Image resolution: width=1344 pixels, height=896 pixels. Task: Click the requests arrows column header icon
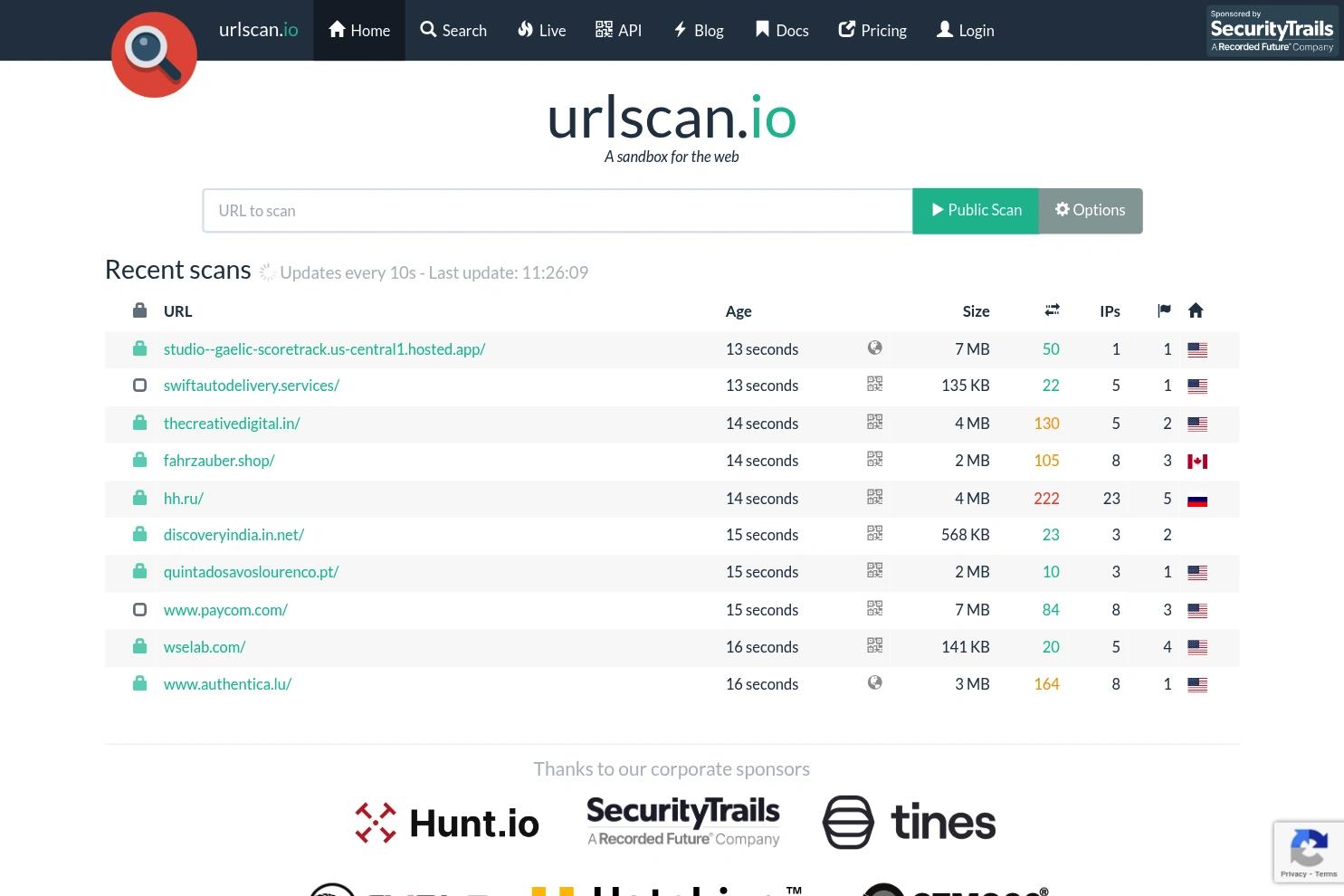[1052, 310]
